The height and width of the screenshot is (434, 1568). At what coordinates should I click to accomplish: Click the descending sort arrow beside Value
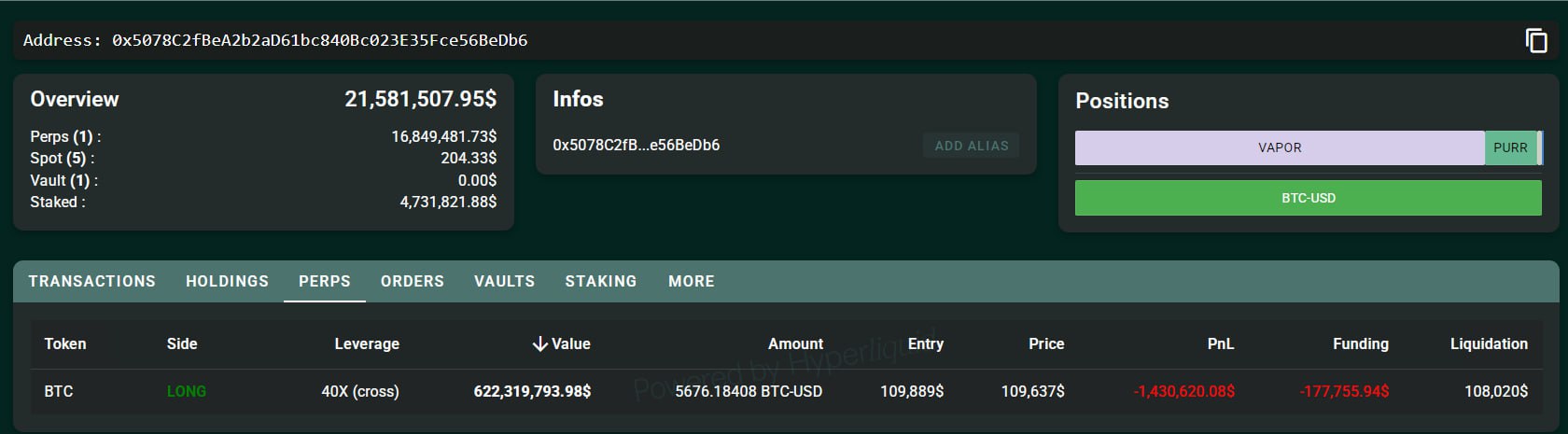pyautogui.click(x=539, y=344)
